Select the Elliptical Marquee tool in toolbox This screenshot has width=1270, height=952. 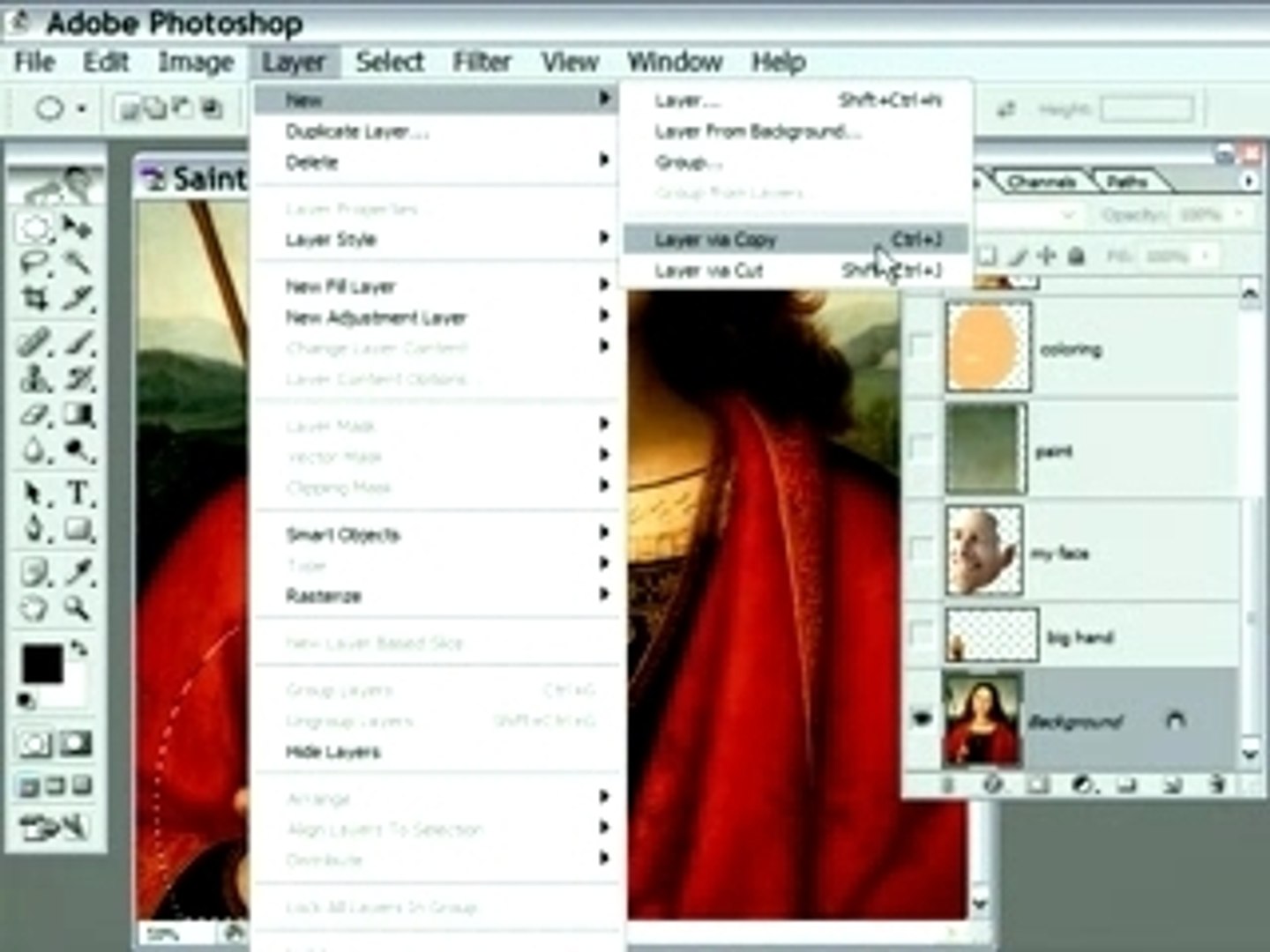(x=35, y=228)
